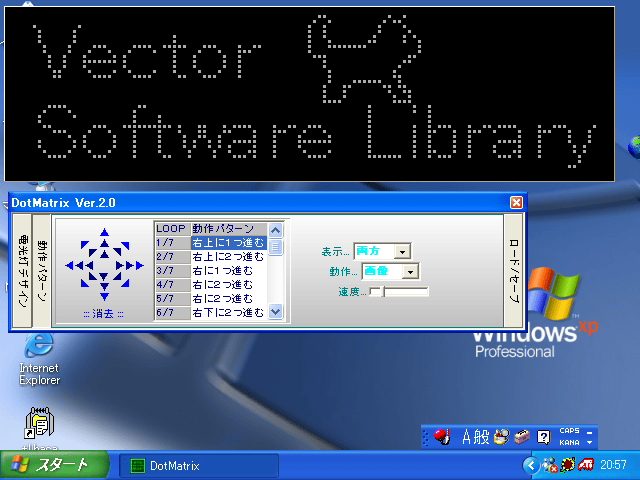The width and height of the screenshot is (640, 480).
Task: Select row 6/7 右下に2つ進む
Action: 211,312
